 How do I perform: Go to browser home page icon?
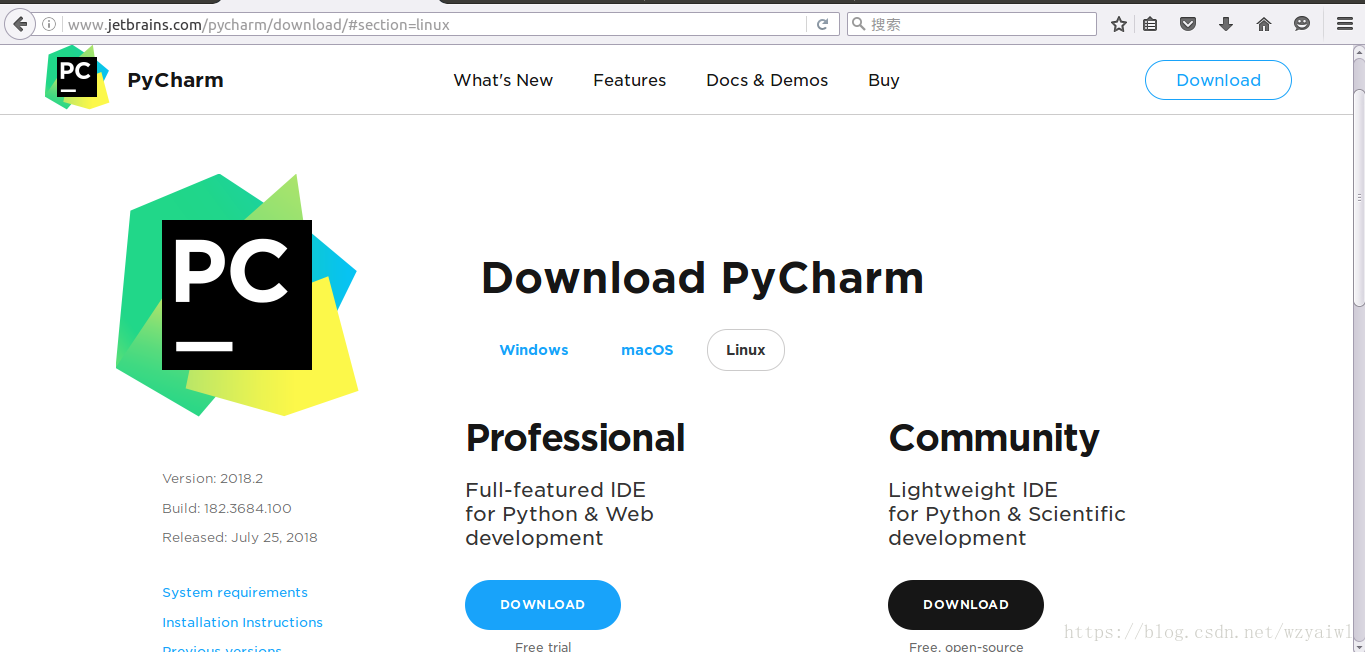pyautogui.click(x=1264, y=24)
